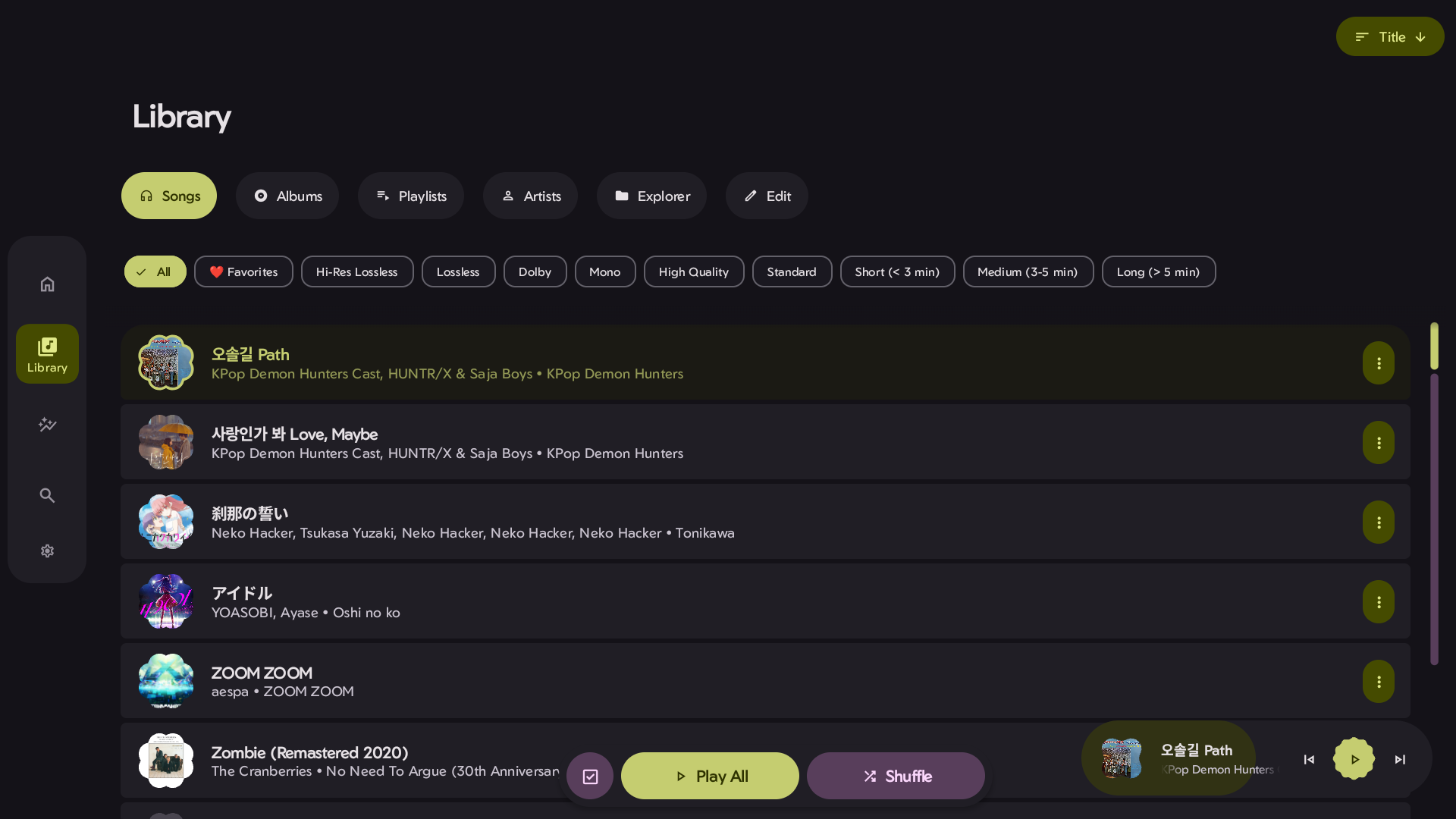1456x819 pixels.
Task: Toggle the Hi-Res Lossless filter
Action: (357, 271)
